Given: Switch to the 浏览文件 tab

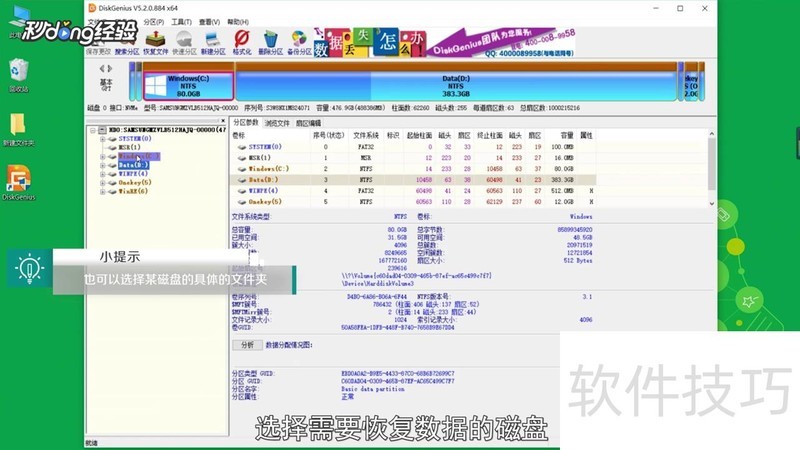Looking at the screenshot, I should click(277, 123).
